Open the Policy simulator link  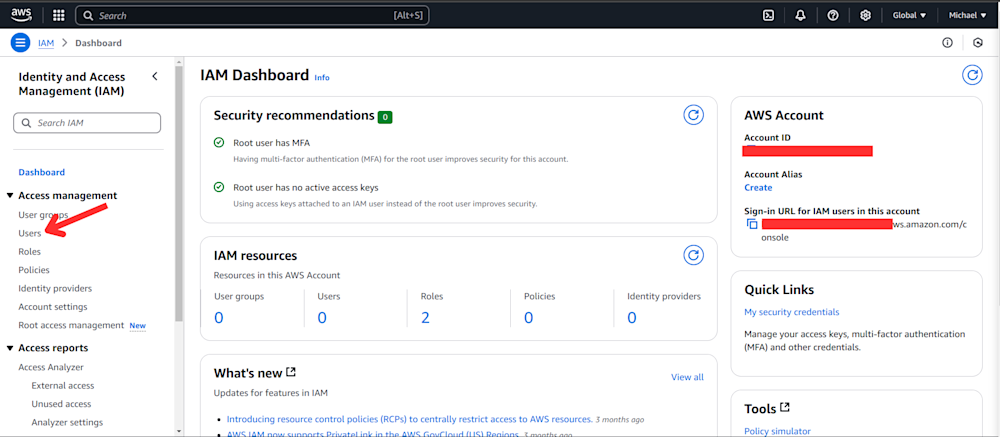[777, 431]
